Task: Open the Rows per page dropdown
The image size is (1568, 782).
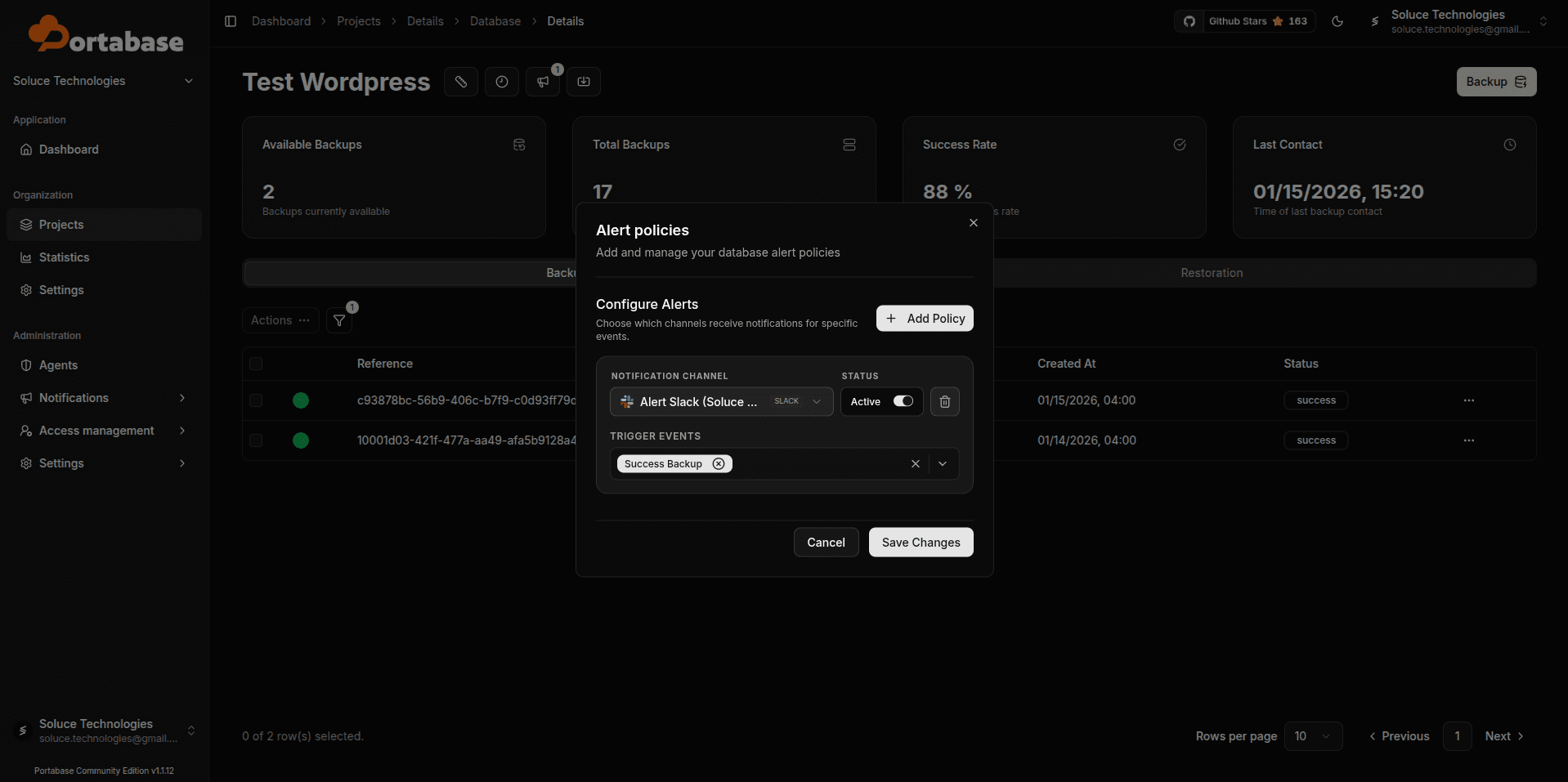Action: [1313, 736]
